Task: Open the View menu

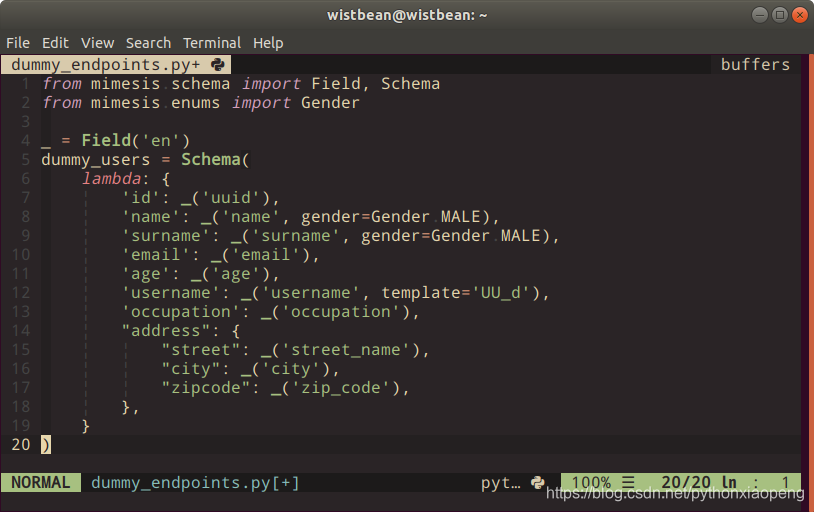Action: point(97,43)
